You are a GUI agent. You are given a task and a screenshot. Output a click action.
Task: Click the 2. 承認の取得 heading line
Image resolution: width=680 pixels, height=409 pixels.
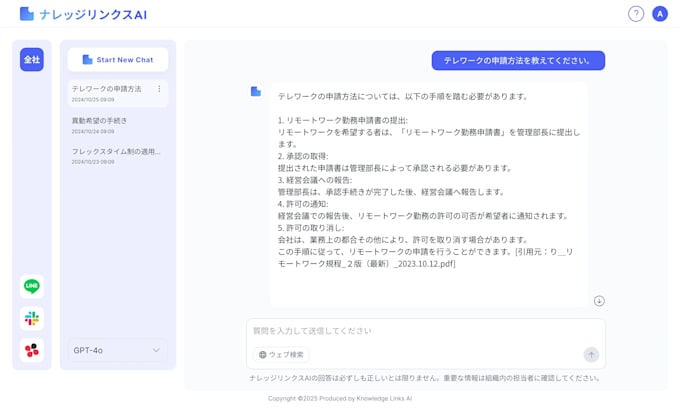tap(303, 156)
